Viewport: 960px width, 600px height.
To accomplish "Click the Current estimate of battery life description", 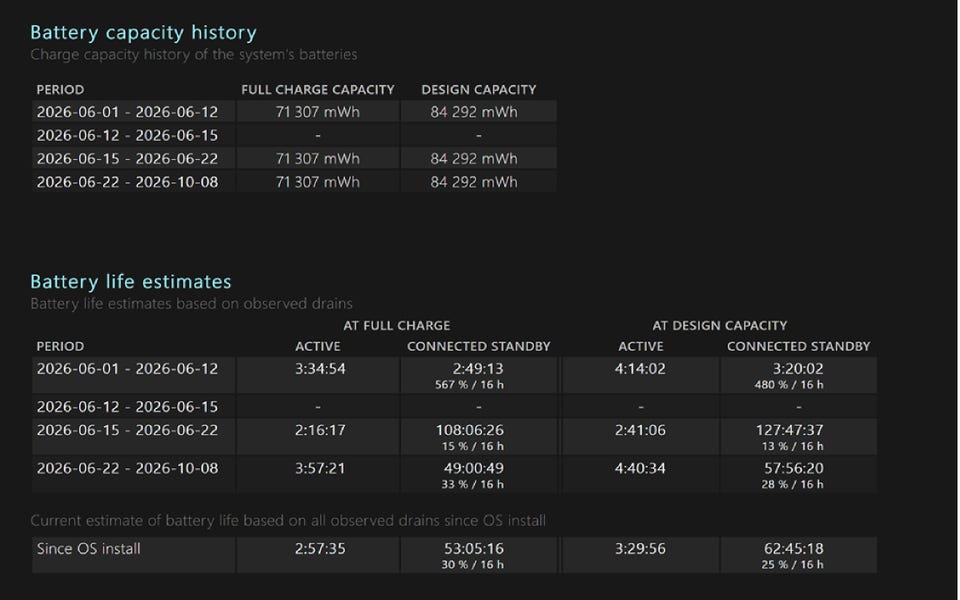I will [x=288, y=521].
